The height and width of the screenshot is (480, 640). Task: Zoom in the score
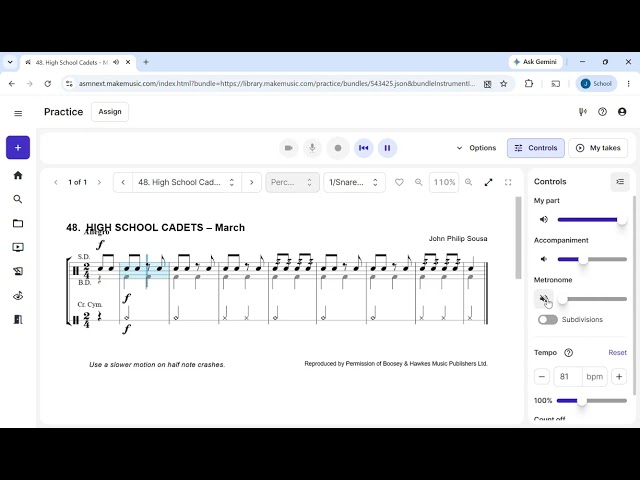tap(469, 182)
